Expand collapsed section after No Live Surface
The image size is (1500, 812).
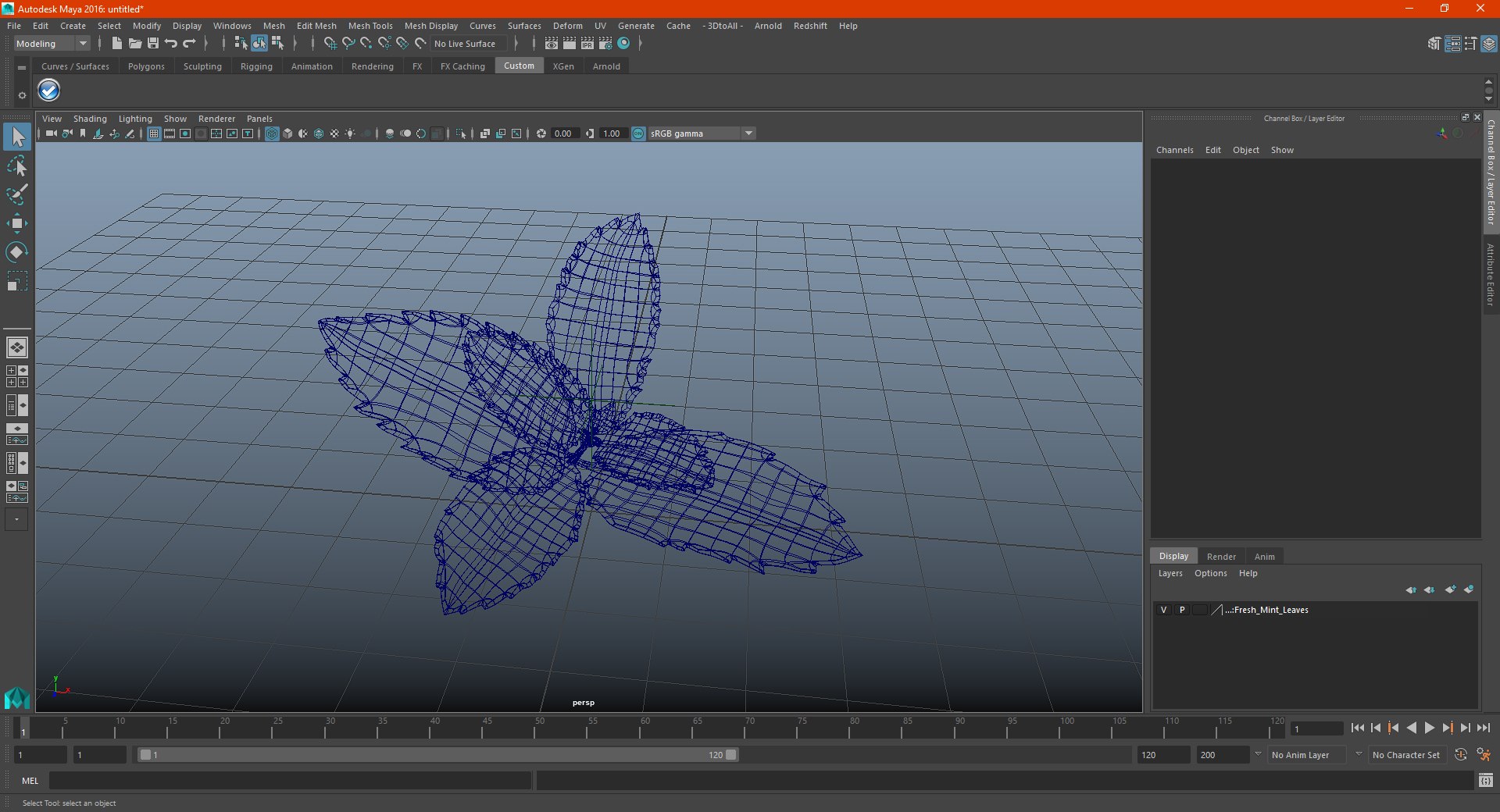(x=516, y=44)
